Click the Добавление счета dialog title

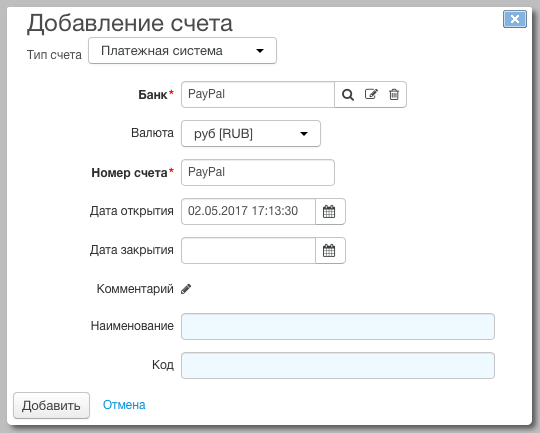point(130,23)
